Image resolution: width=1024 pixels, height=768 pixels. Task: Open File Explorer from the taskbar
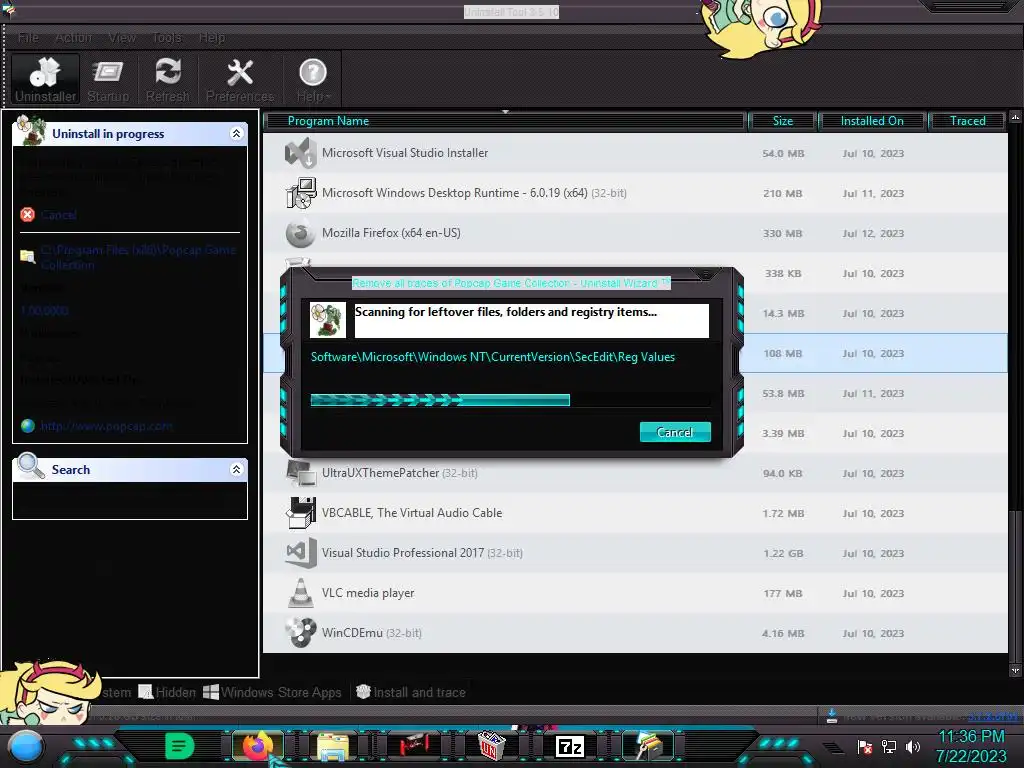pyautogui.click(x=332, y=746)
